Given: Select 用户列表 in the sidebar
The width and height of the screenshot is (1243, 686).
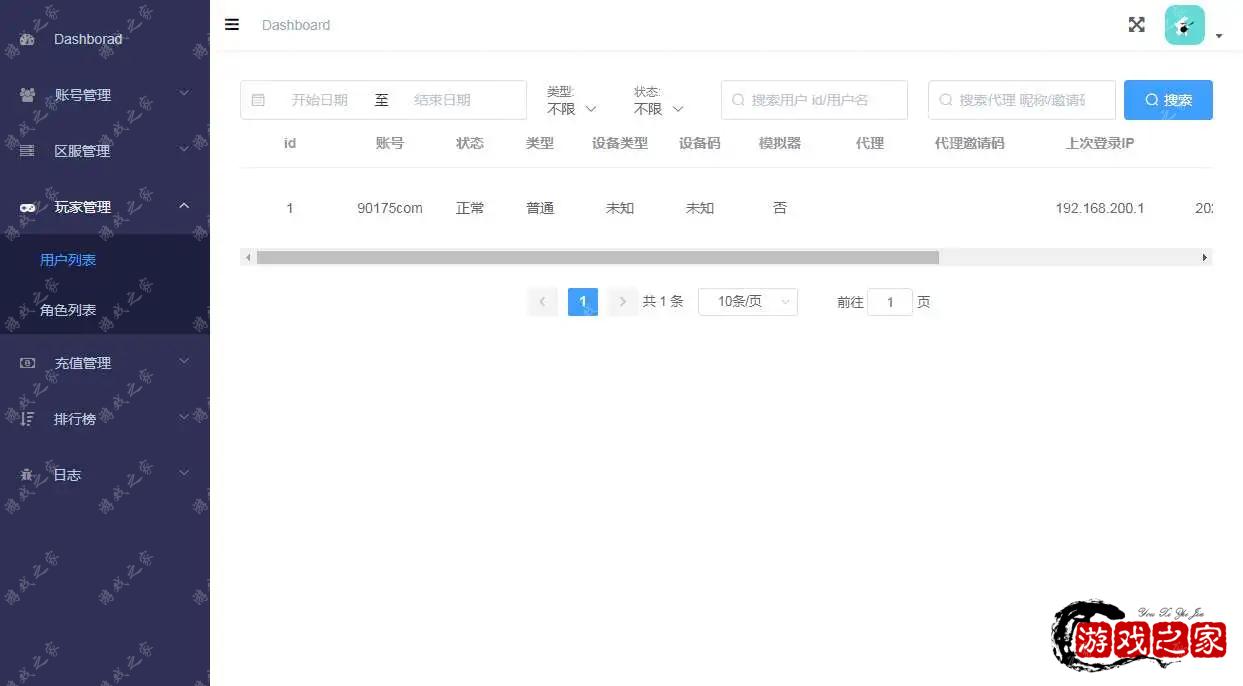Looking at the screenshot, I should (x=68, y=260).
